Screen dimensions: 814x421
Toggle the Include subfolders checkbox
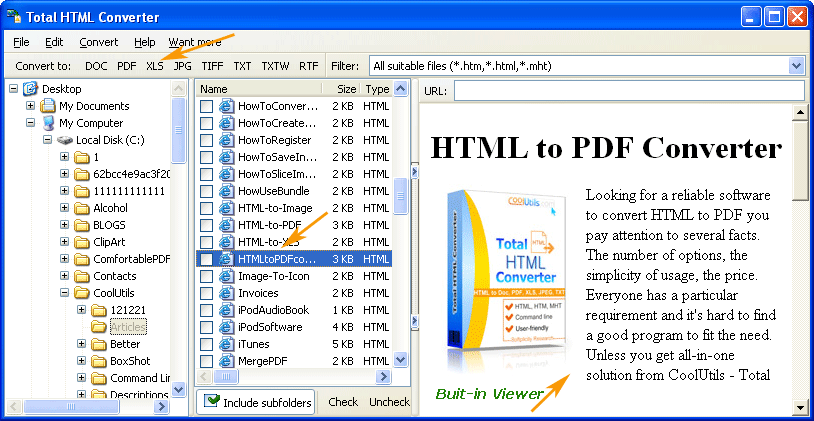[212, 401]
